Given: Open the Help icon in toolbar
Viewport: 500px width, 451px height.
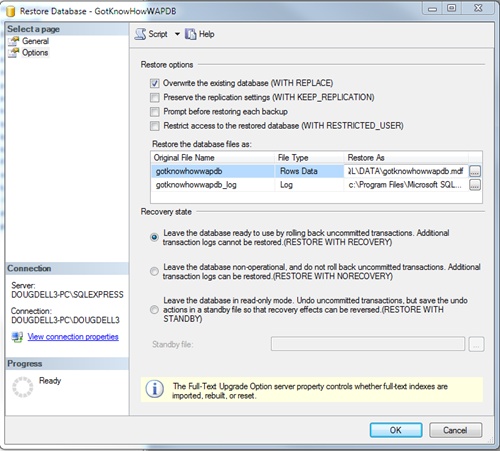Looking at the screenshot, I should [190, 34].
